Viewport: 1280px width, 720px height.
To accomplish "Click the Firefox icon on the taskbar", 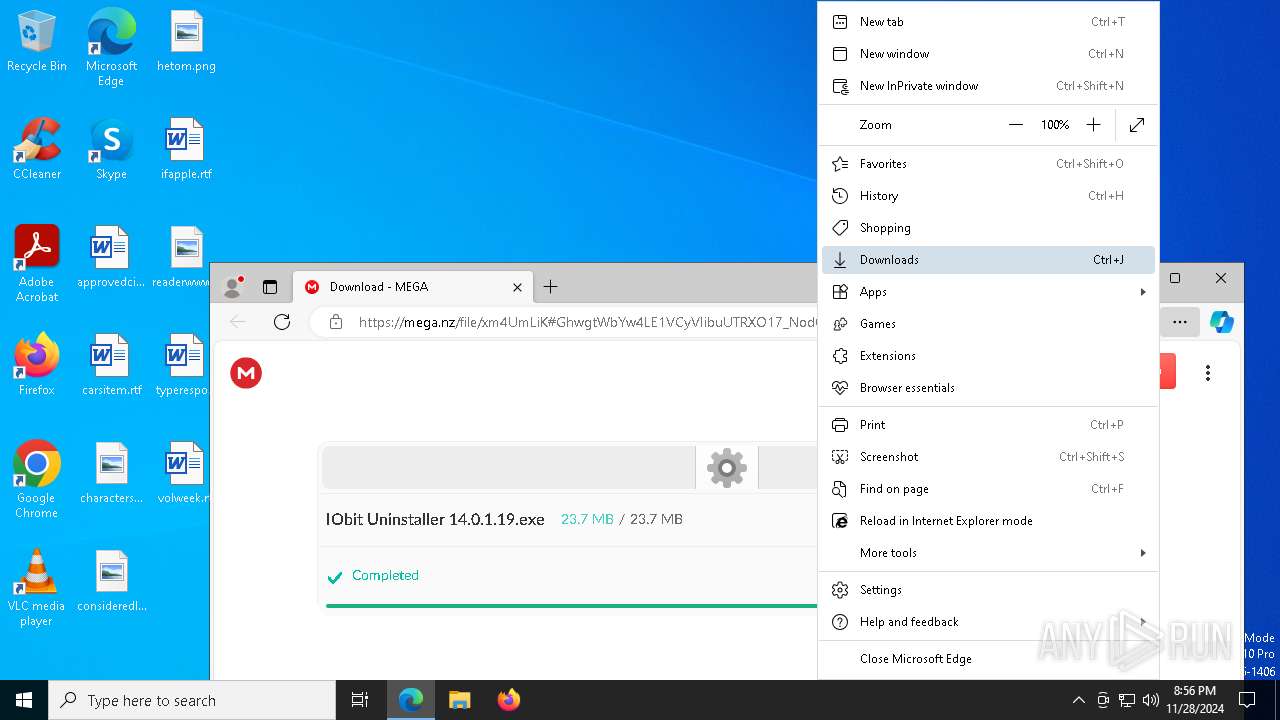I will 508,700.
